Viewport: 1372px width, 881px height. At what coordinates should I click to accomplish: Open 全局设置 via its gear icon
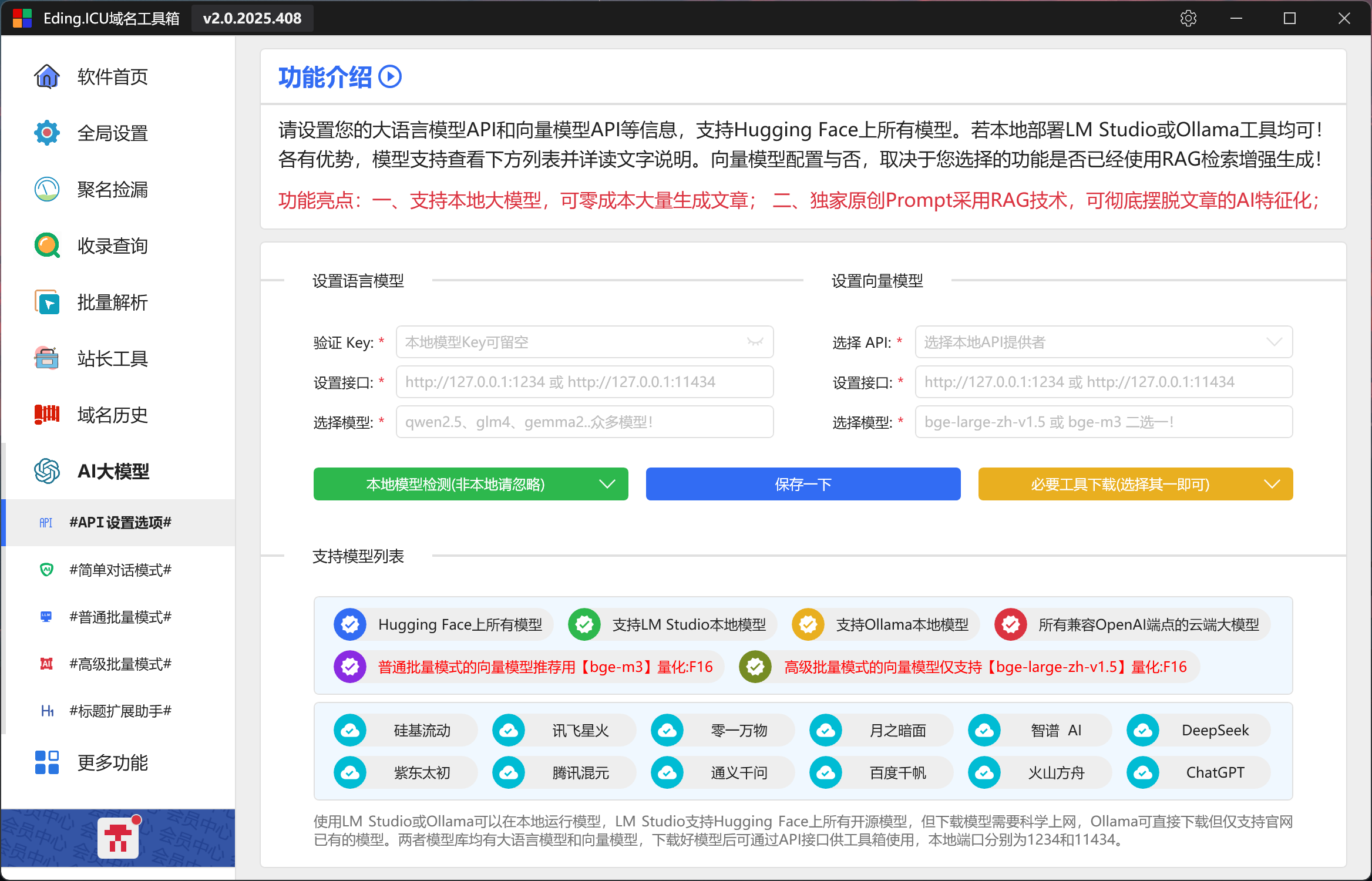[x=47, y=133]
